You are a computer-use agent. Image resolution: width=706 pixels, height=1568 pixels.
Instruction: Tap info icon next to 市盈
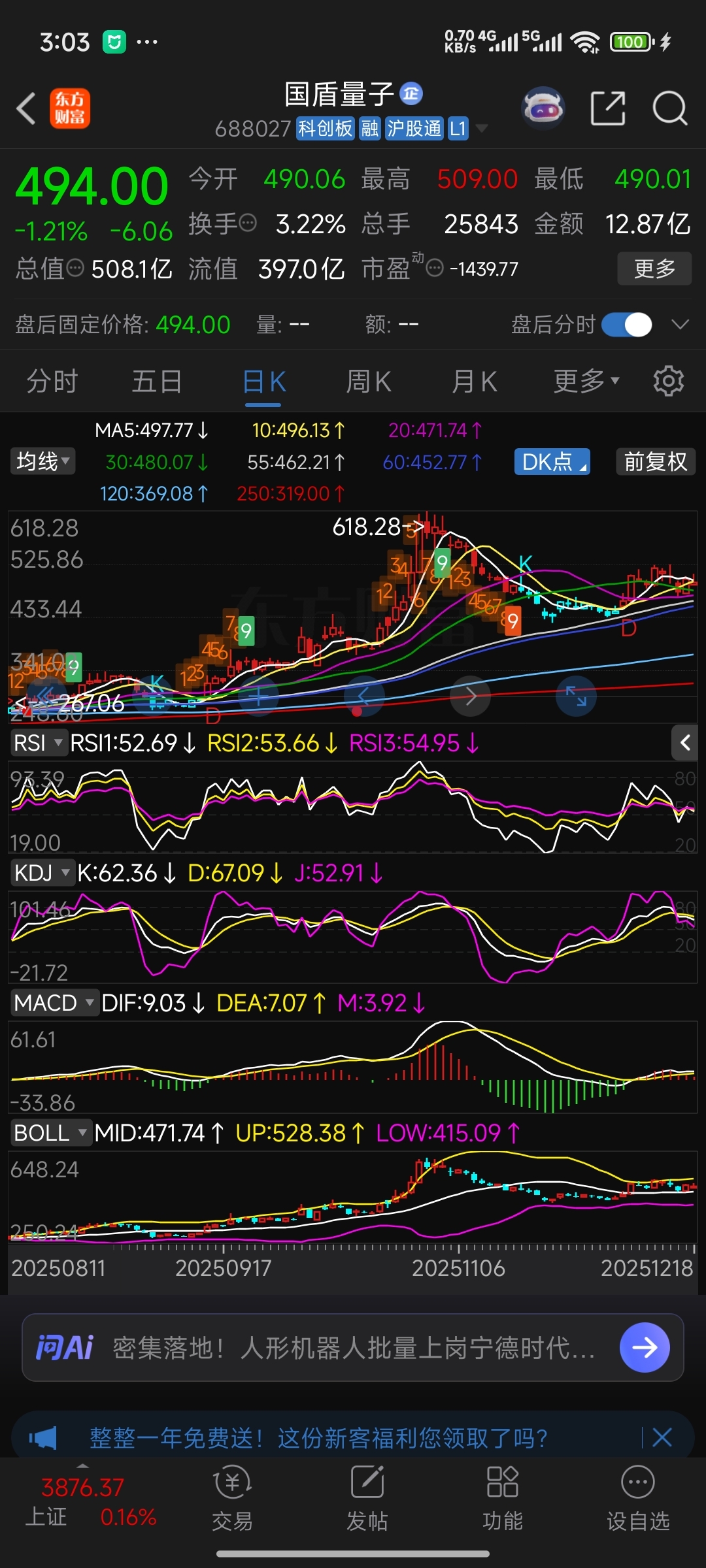point(435,268)
